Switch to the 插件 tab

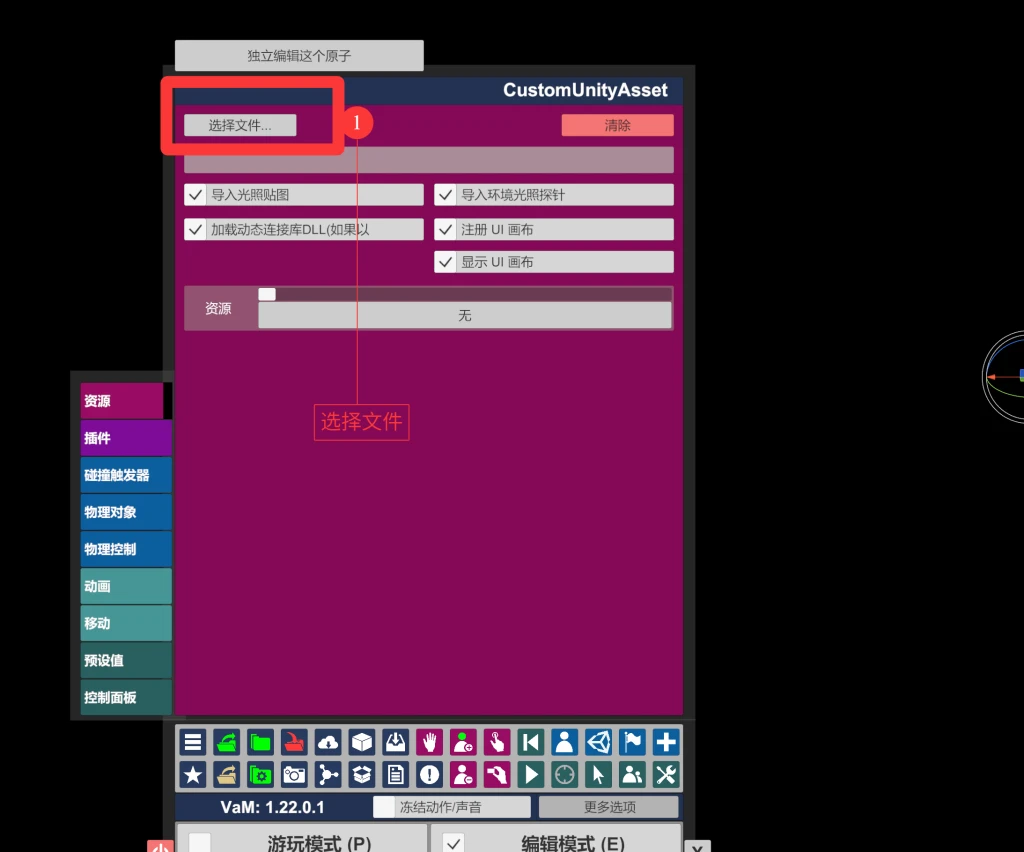pyautogui.click(x=125, y=438)
